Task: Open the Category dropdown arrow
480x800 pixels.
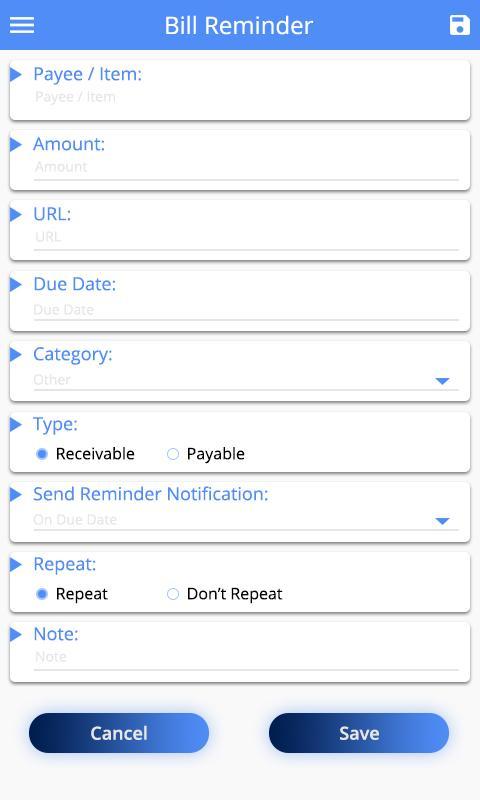Action: pos(442,381)
